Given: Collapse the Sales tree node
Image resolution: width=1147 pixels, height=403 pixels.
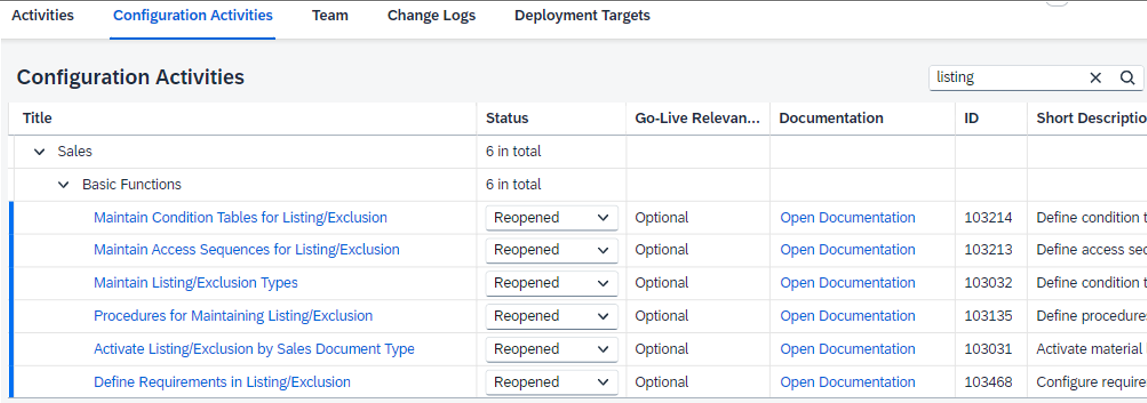Looking at the screenshot, I should coord(40,151).
